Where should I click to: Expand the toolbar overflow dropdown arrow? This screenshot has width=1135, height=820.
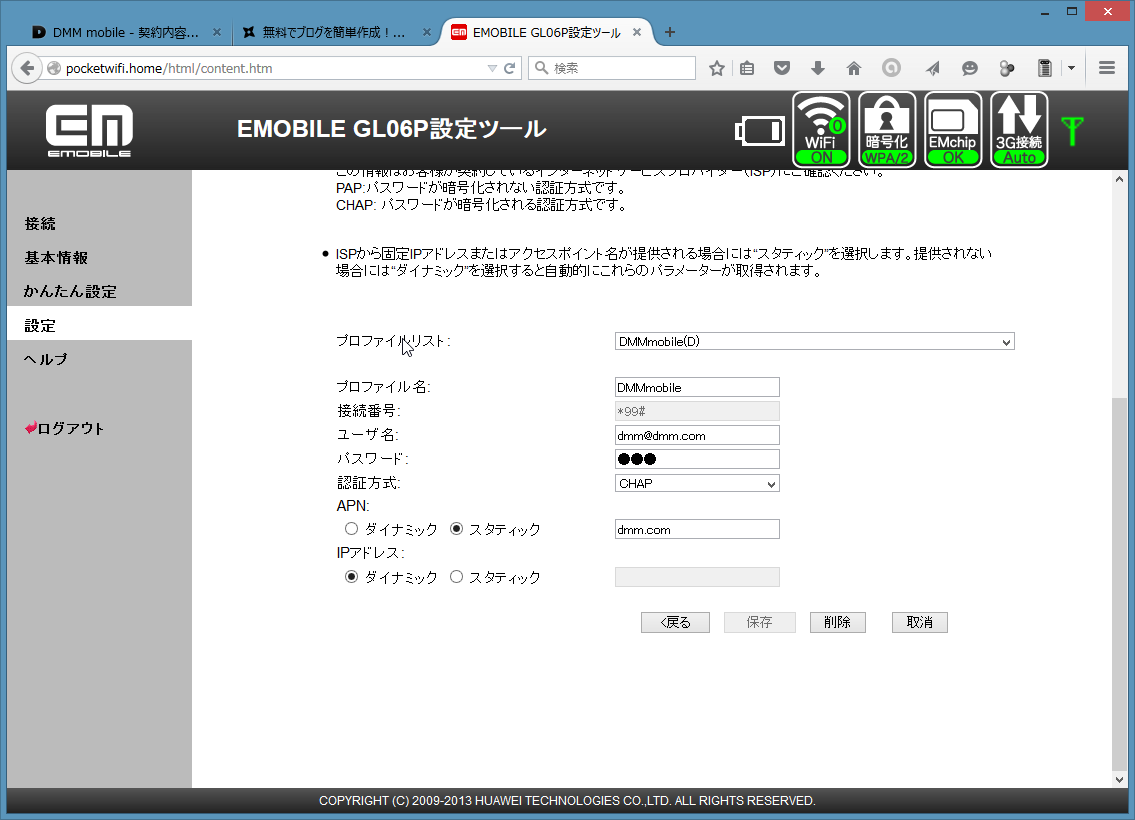point(1071,68)
